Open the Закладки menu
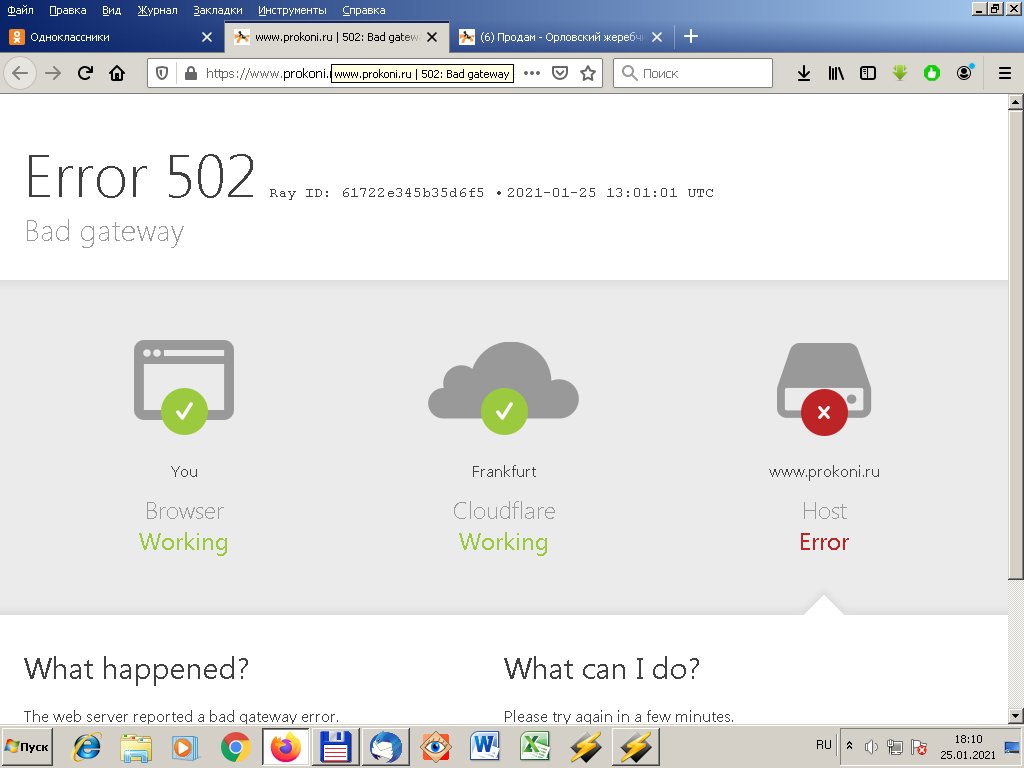The height and width of the screenshot is (768, 1024). tap(218, 10)
